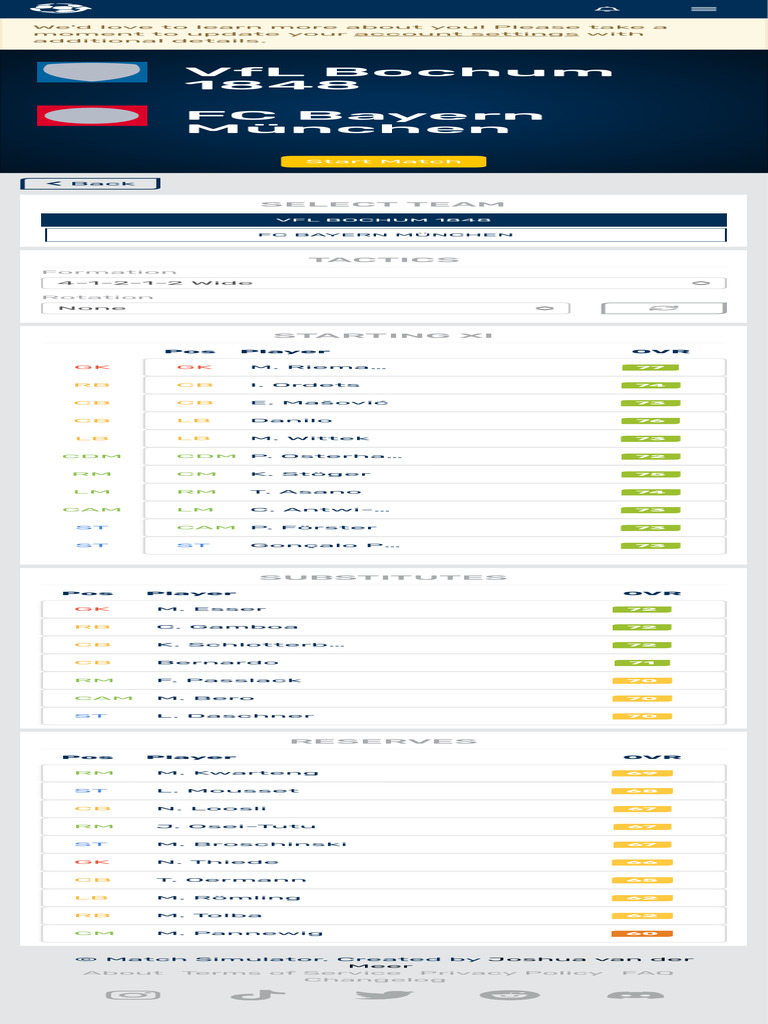This screenshot has height=1024, width=768.
Task: Select the P. Osterha... player row
Action: 435,456
